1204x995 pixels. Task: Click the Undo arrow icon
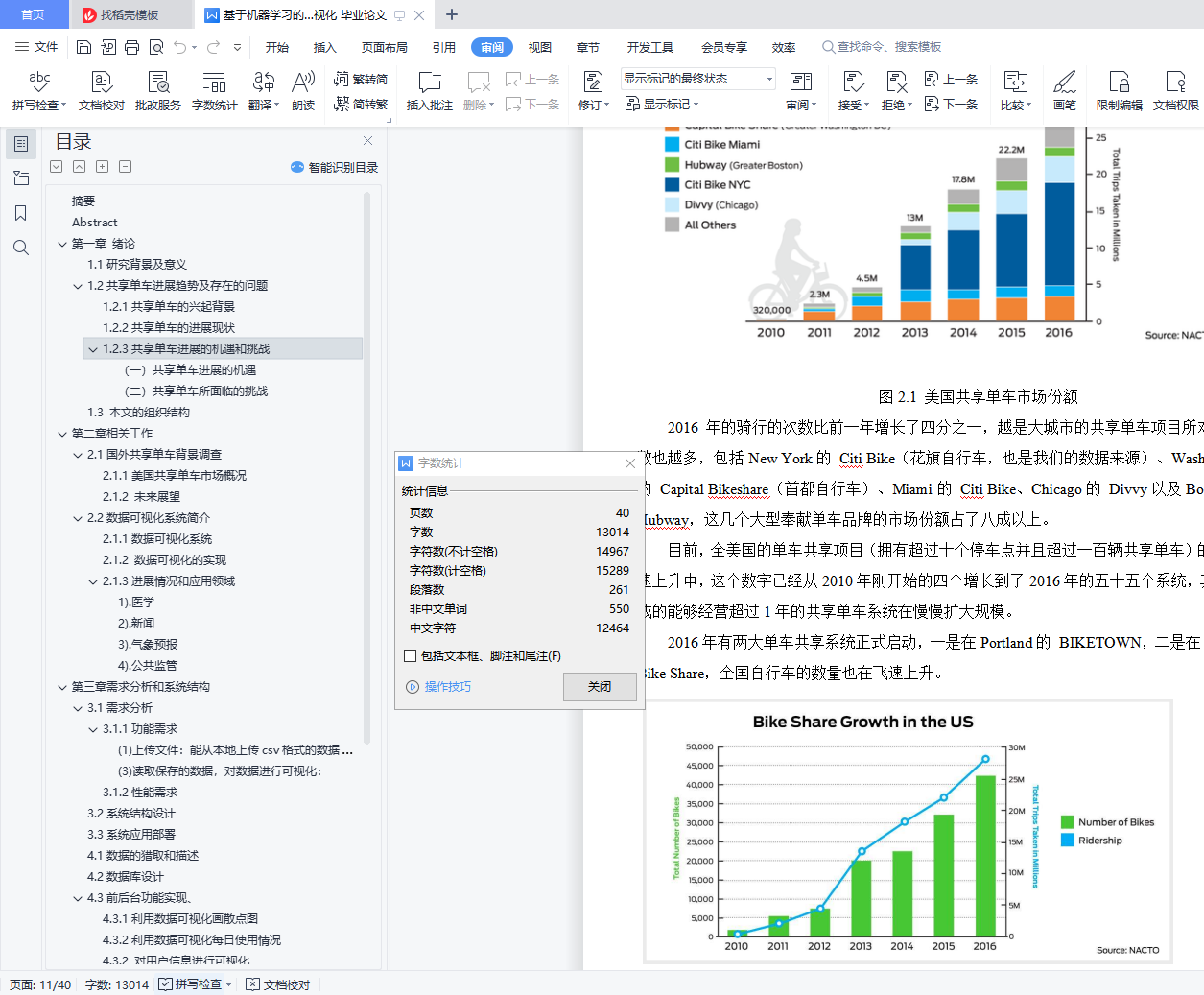point(180,47)
